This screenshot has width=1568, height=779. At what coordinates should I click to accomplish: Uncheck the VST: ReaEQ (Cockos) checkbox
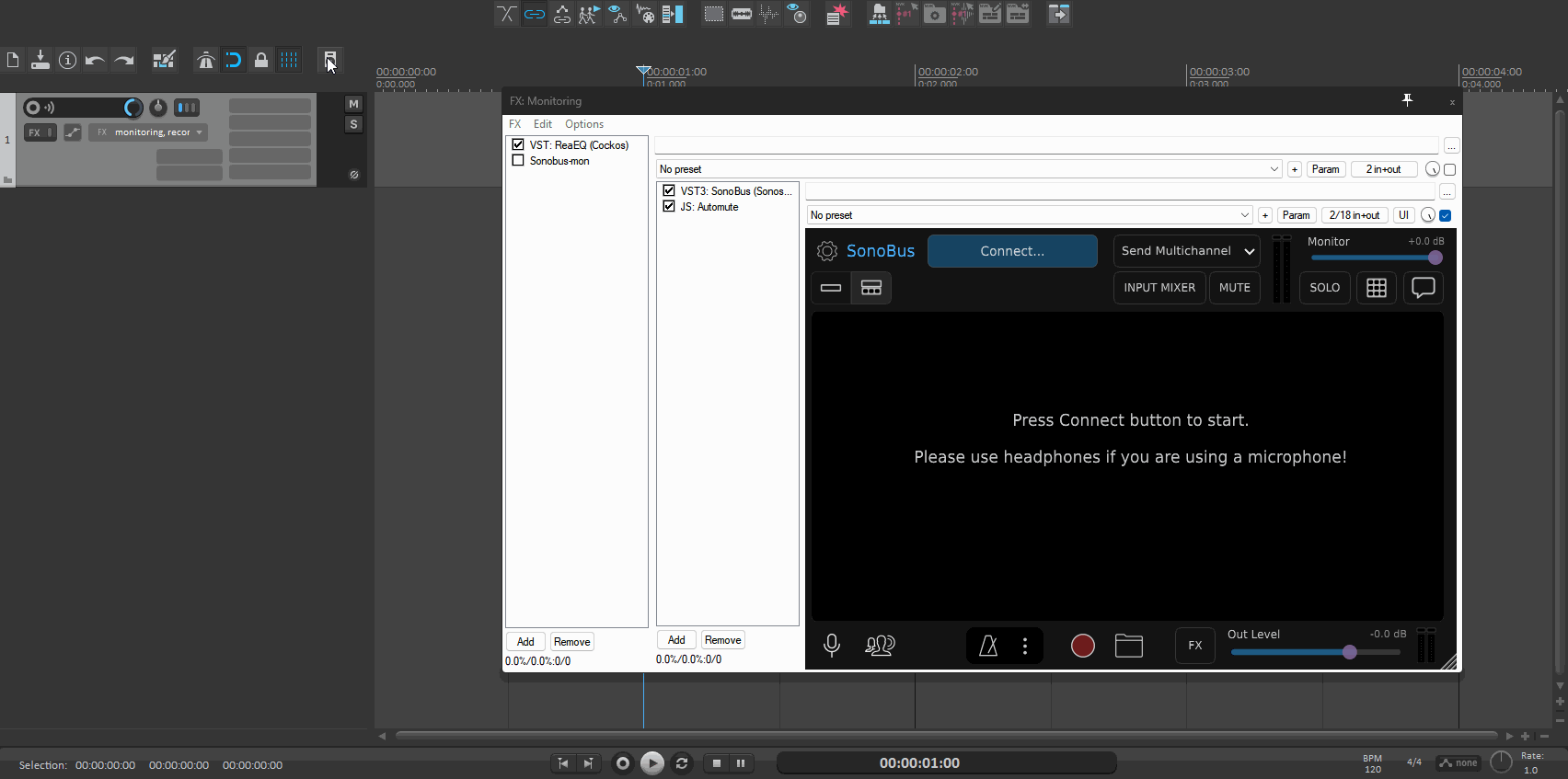pyautogui.click(x=518, y=145)
